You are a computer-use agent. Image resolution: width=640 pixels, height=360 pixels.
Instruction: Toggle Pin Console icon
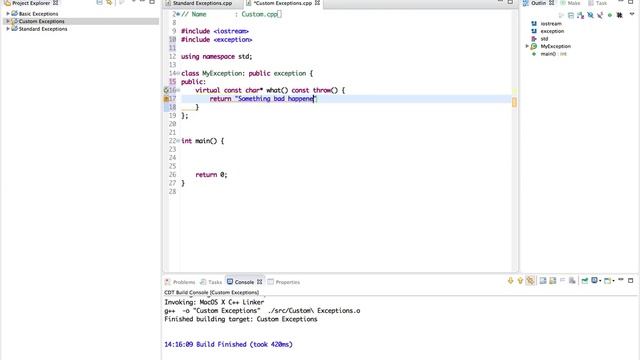pos(585,280)
